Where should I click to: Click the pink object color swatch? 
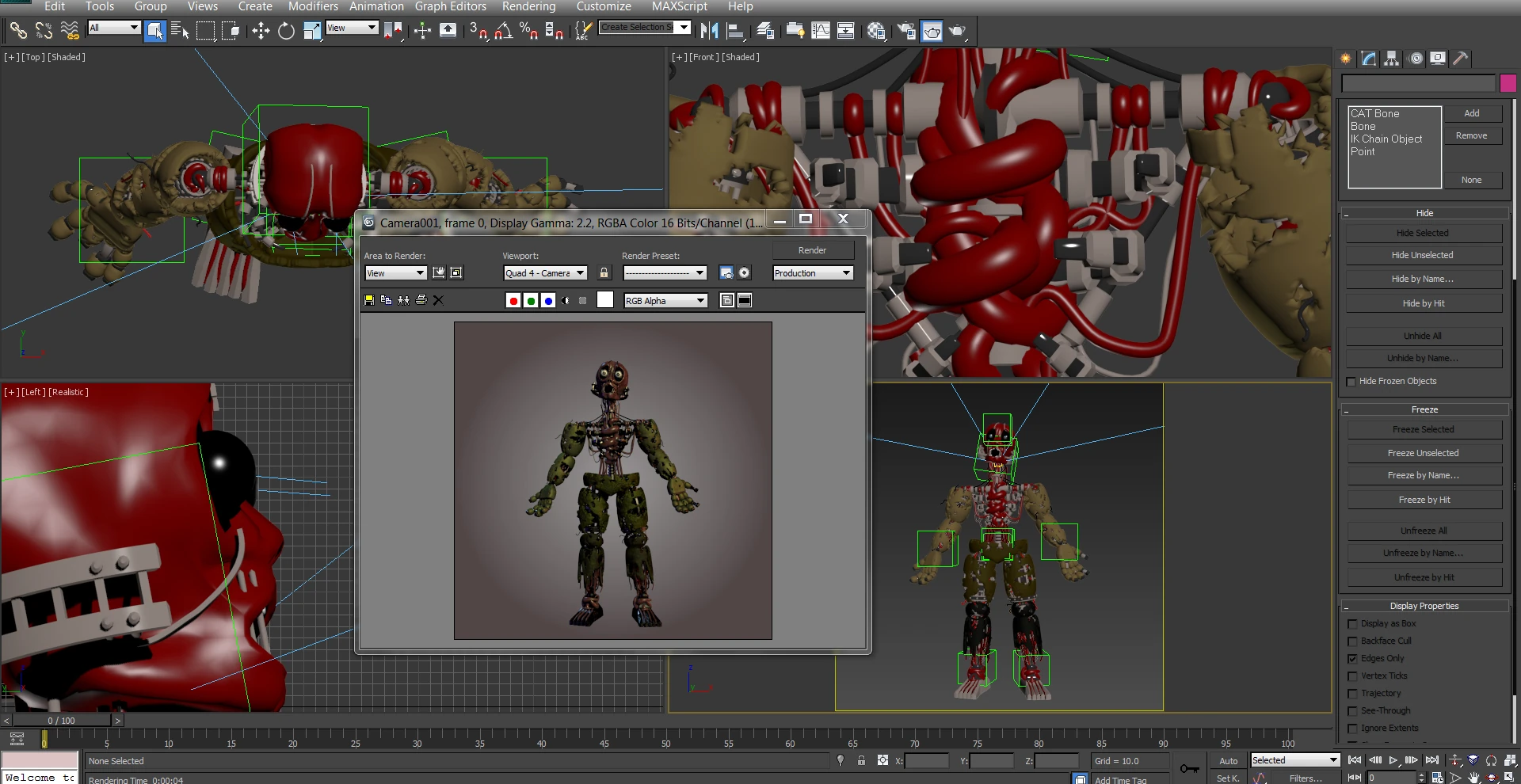coord(1508,83)
